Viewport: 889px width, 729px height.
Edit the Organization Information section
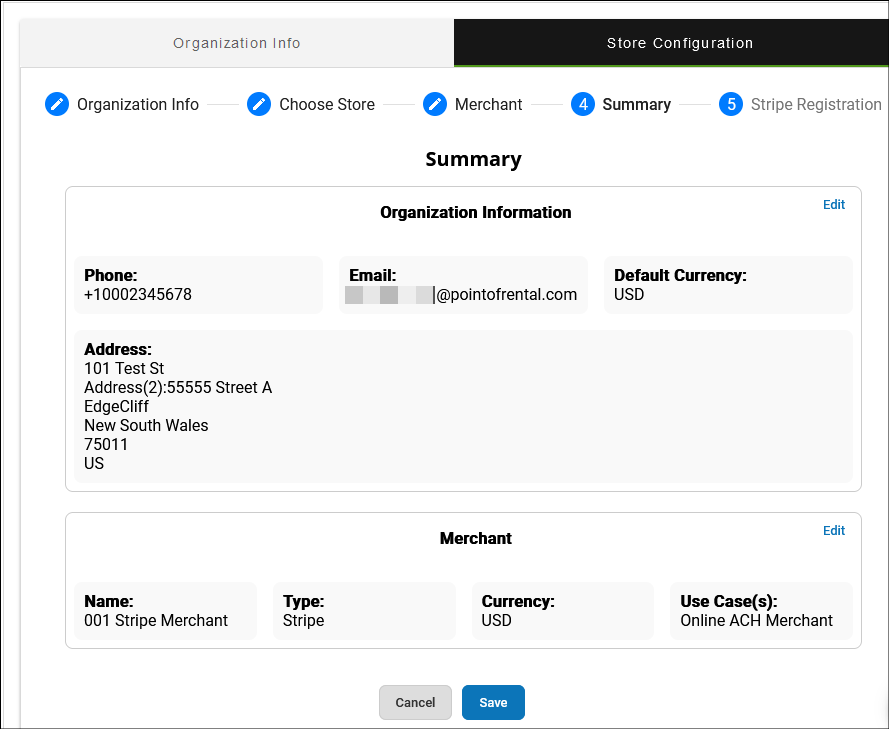(833, 204)
